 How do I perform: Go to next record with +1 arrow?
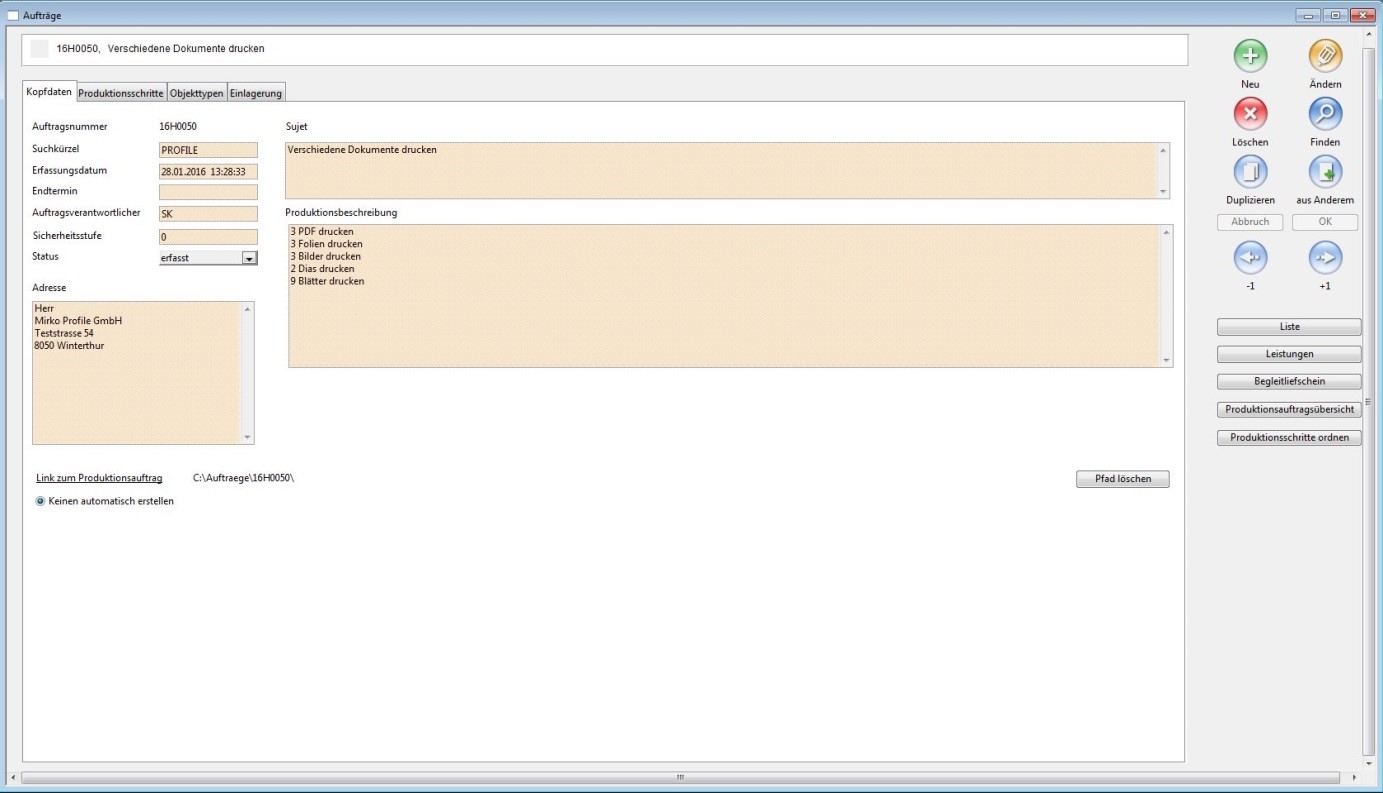click(1325, 258)
